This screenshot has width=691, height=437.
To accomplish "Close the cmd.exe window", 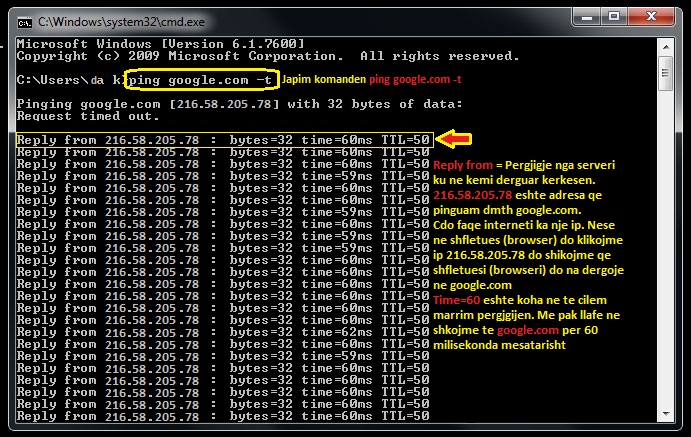I will pos(651,17).
